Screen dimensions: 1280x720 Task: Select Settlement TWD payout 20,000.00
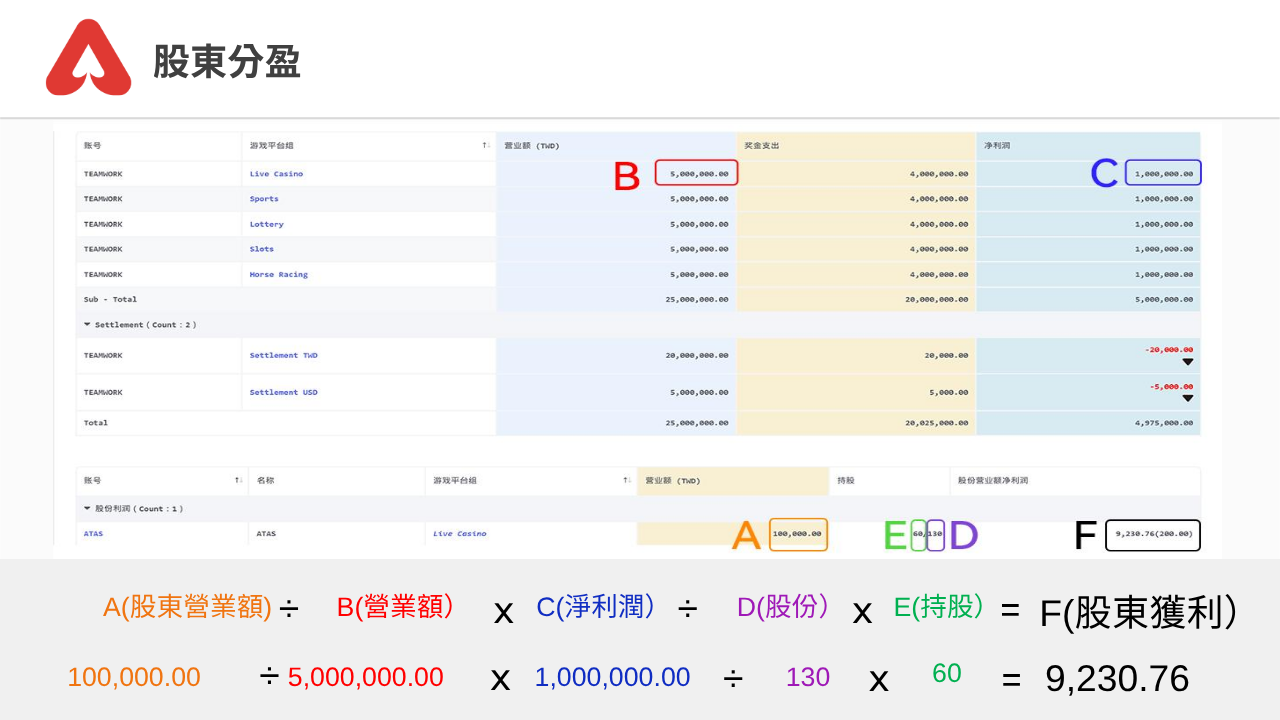click(947, 355)
